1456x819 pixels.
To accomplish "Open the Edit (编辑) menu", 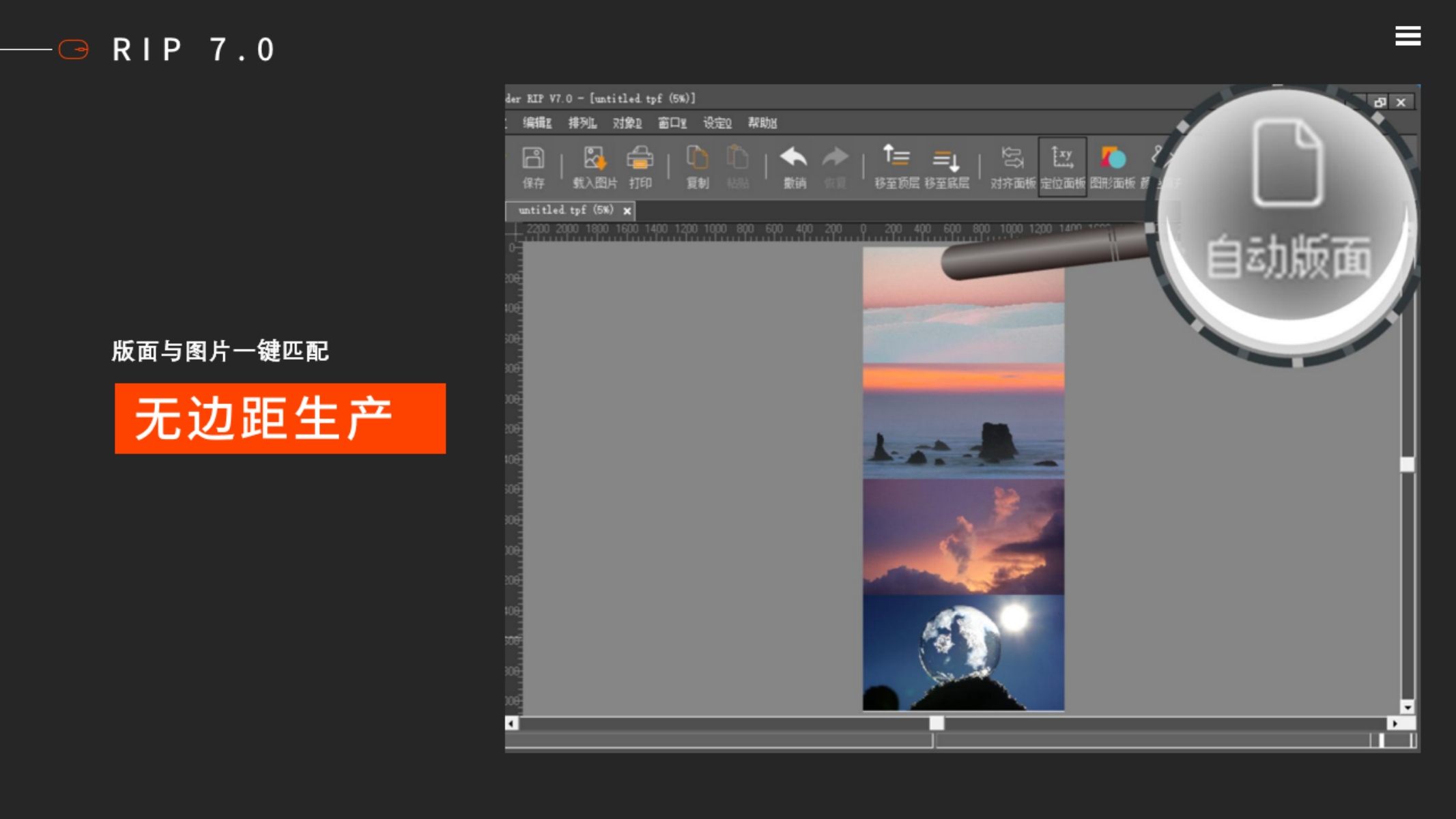I will [x=537, y=123].
